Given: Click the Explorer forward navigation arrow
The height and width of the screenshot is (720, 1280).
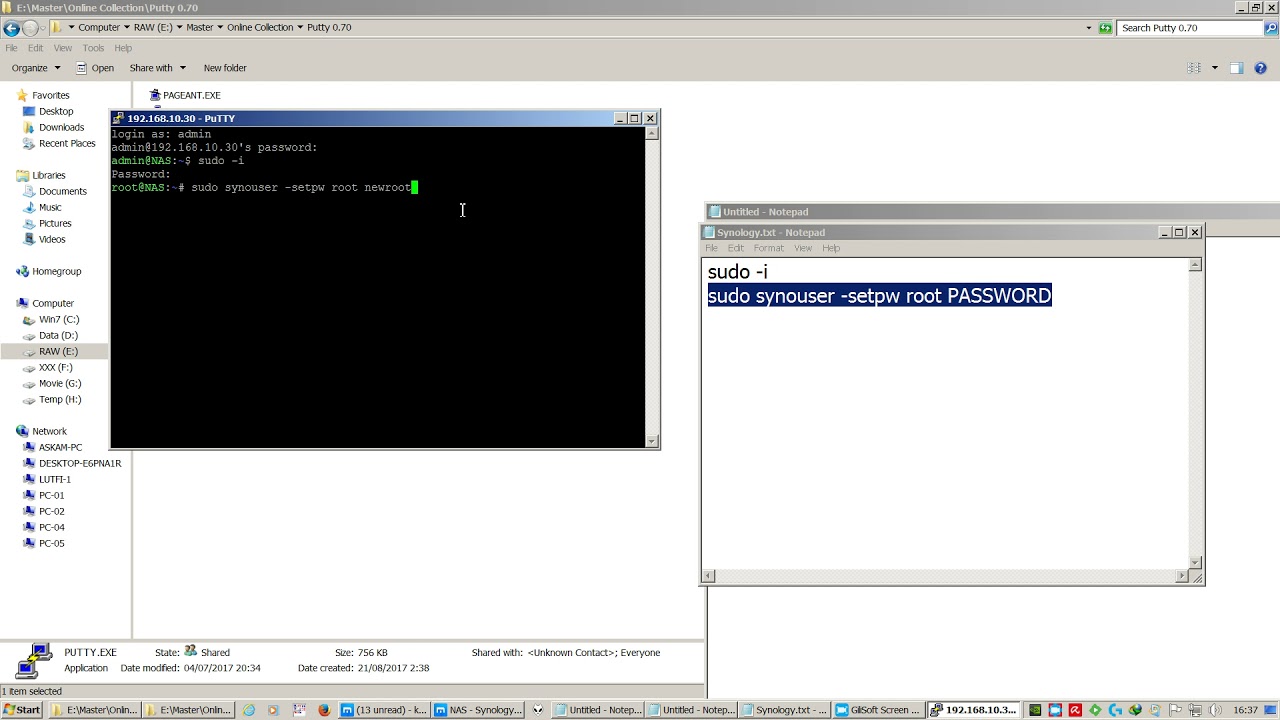Looking at the screenshot, I should pos(30,28).
